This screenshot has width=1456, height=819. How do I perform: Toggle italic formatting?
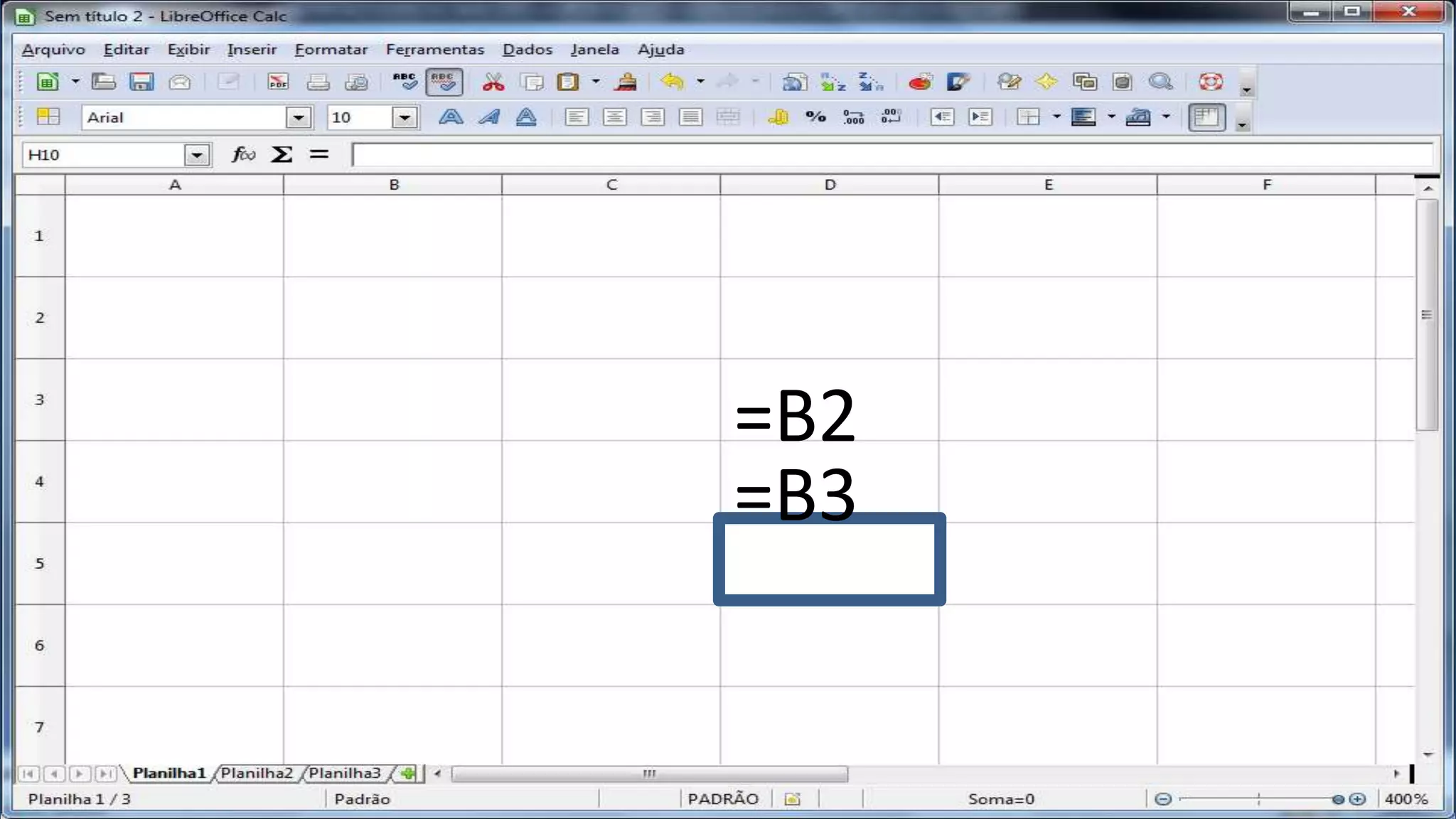488,117
